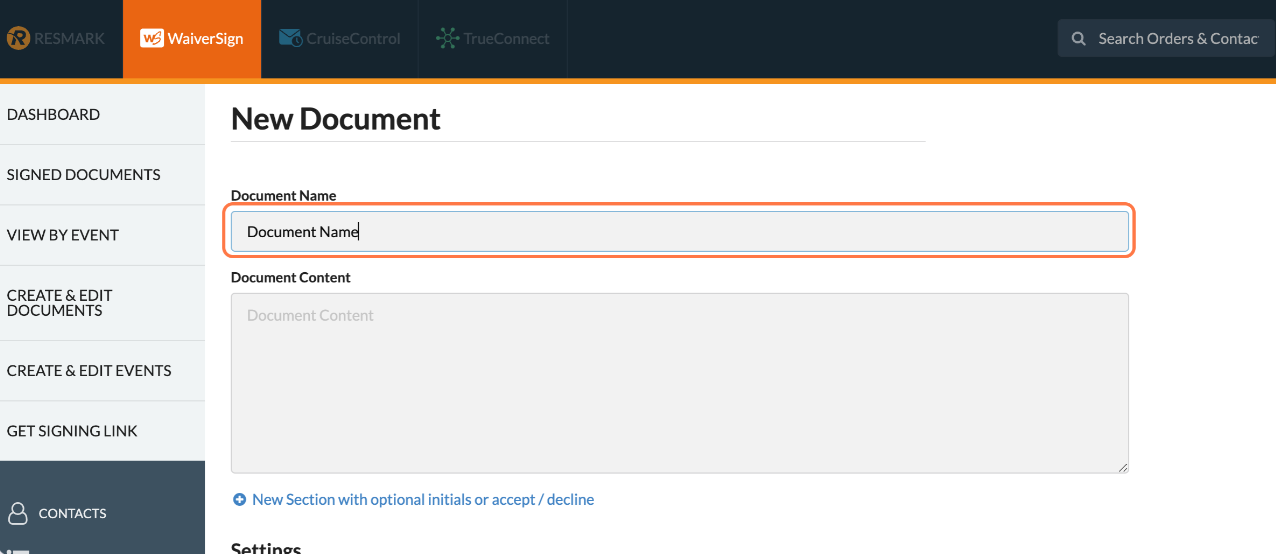The width and height of the screenshot is (1276, 554).
Task: Click inside the Document Content textarea
Action: (x=679, y=382)
